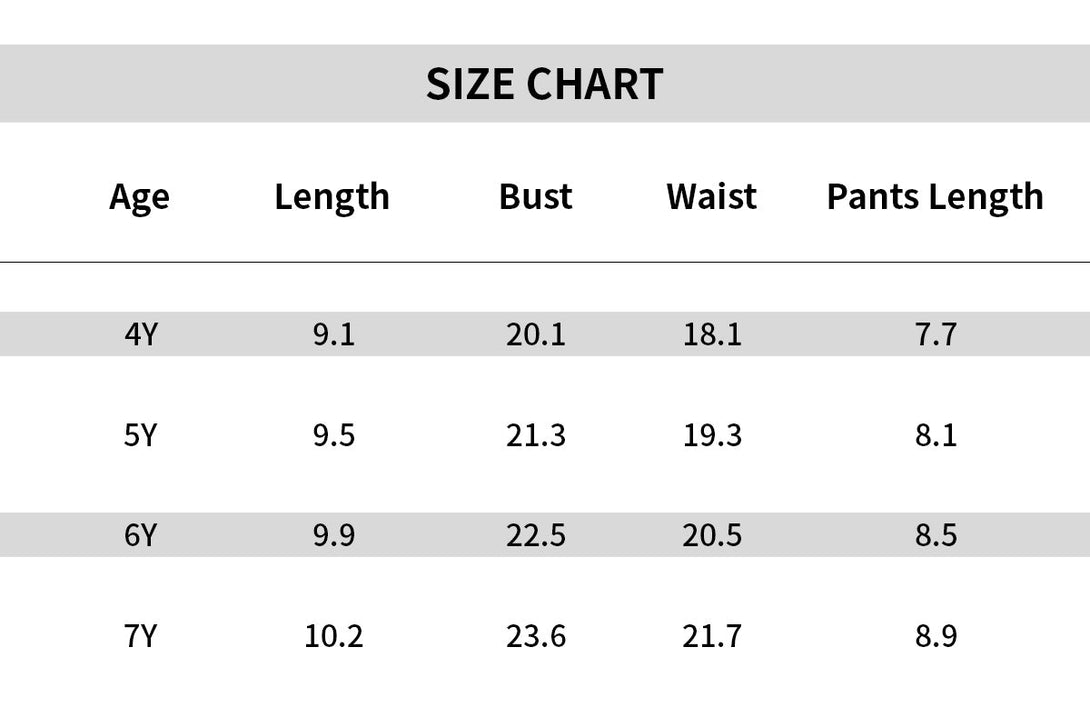Image resolution: width=1090 pixels, height=727 pixels.
Task: Select the 5Y age row label
Action: [x=141, y=435]
